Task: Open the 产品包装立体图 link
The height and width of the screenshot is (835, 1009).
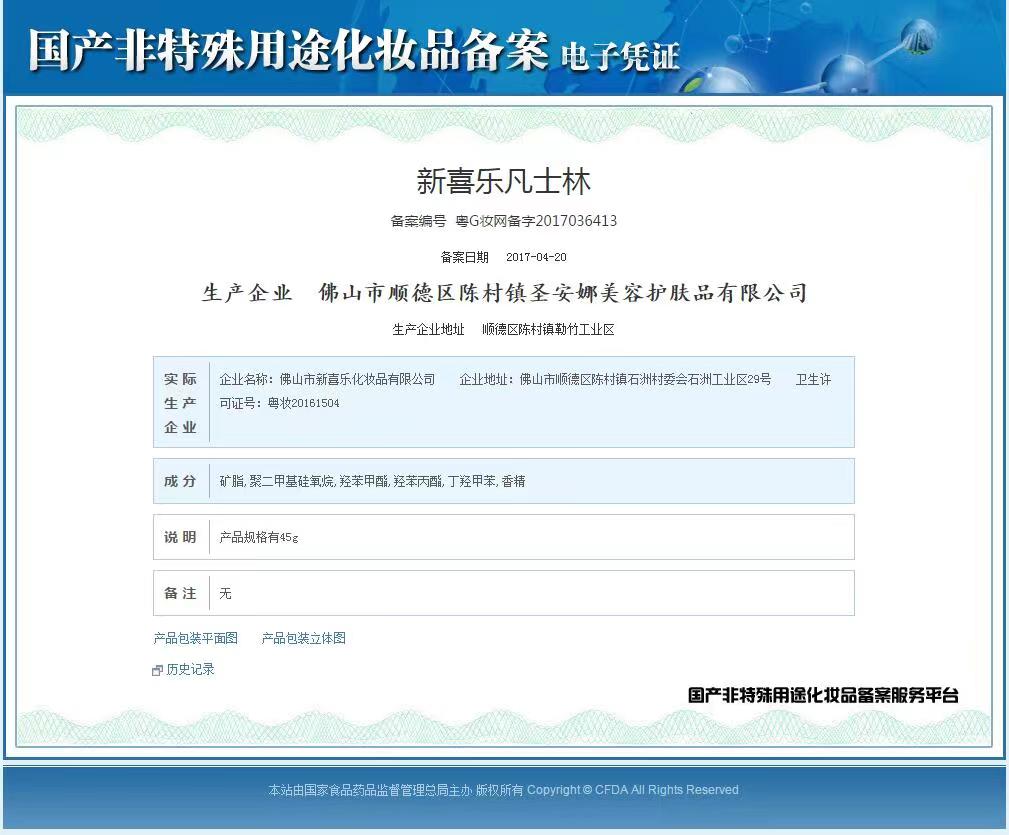Action: 304,638
